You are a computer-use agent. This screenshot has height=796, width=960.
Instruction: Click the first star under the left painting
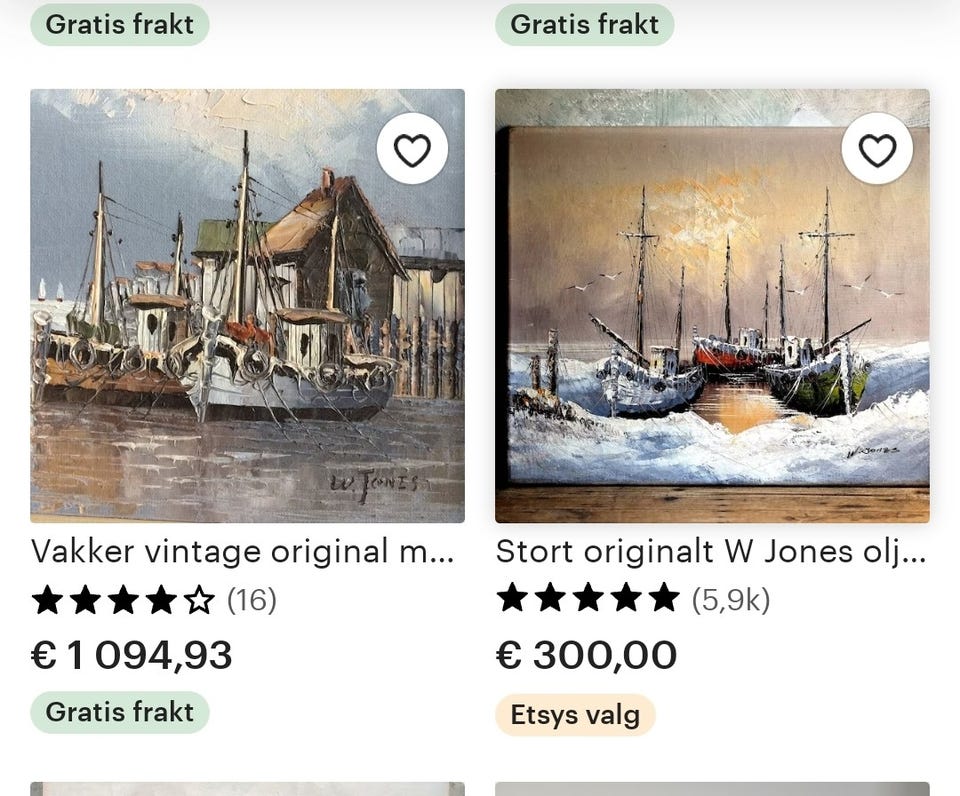(49, 600)
